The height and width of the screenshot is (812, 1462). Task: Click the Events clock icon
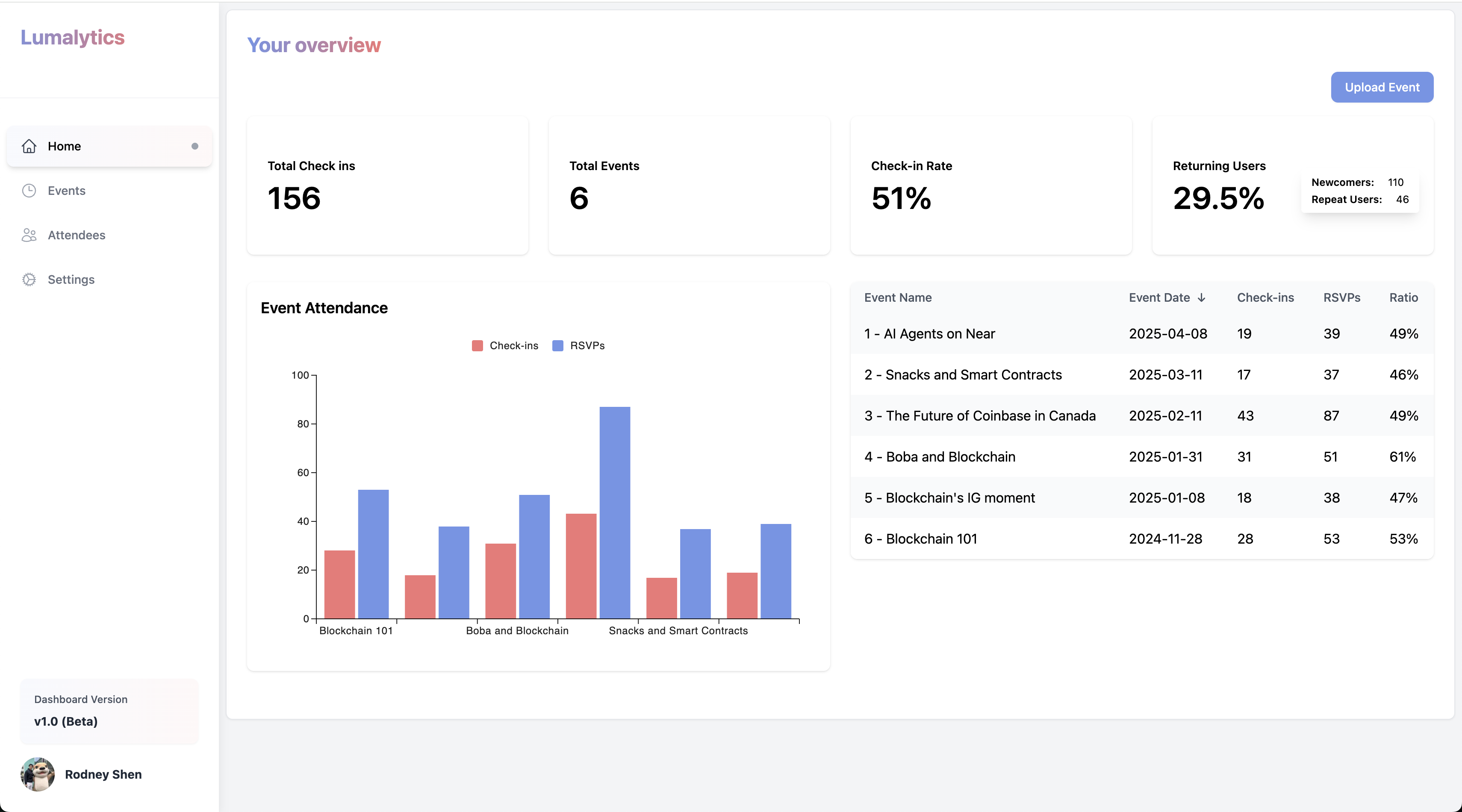pyautogui.click(x=29, y=191)
